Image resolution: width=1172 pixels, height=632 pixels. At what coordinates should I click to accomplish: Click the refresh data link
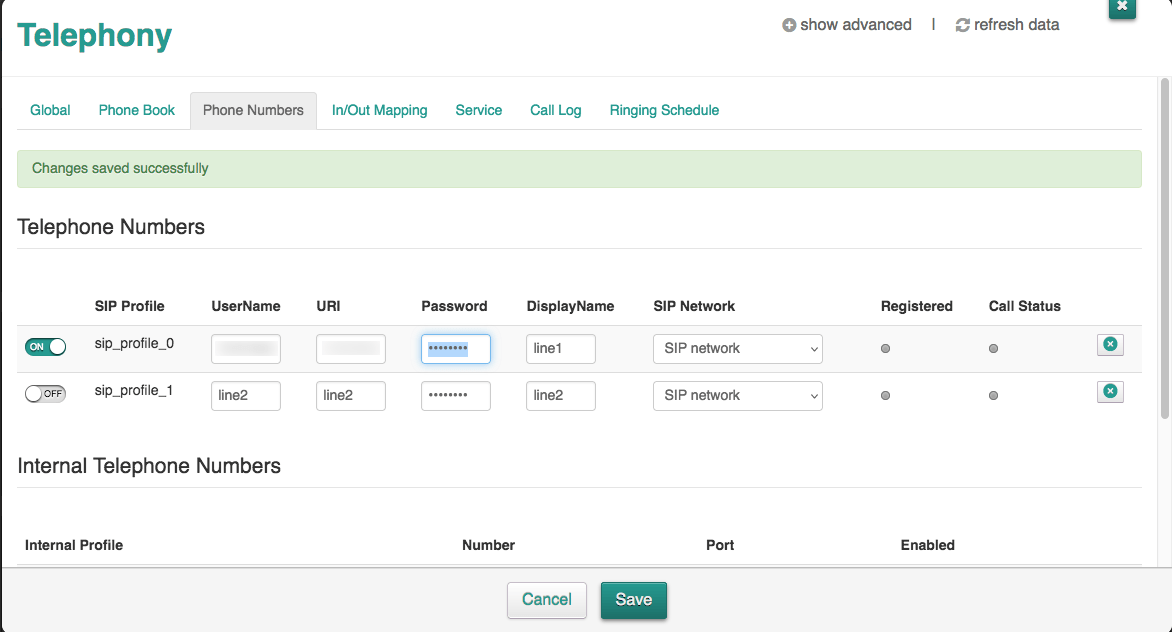click(1017, 25)
